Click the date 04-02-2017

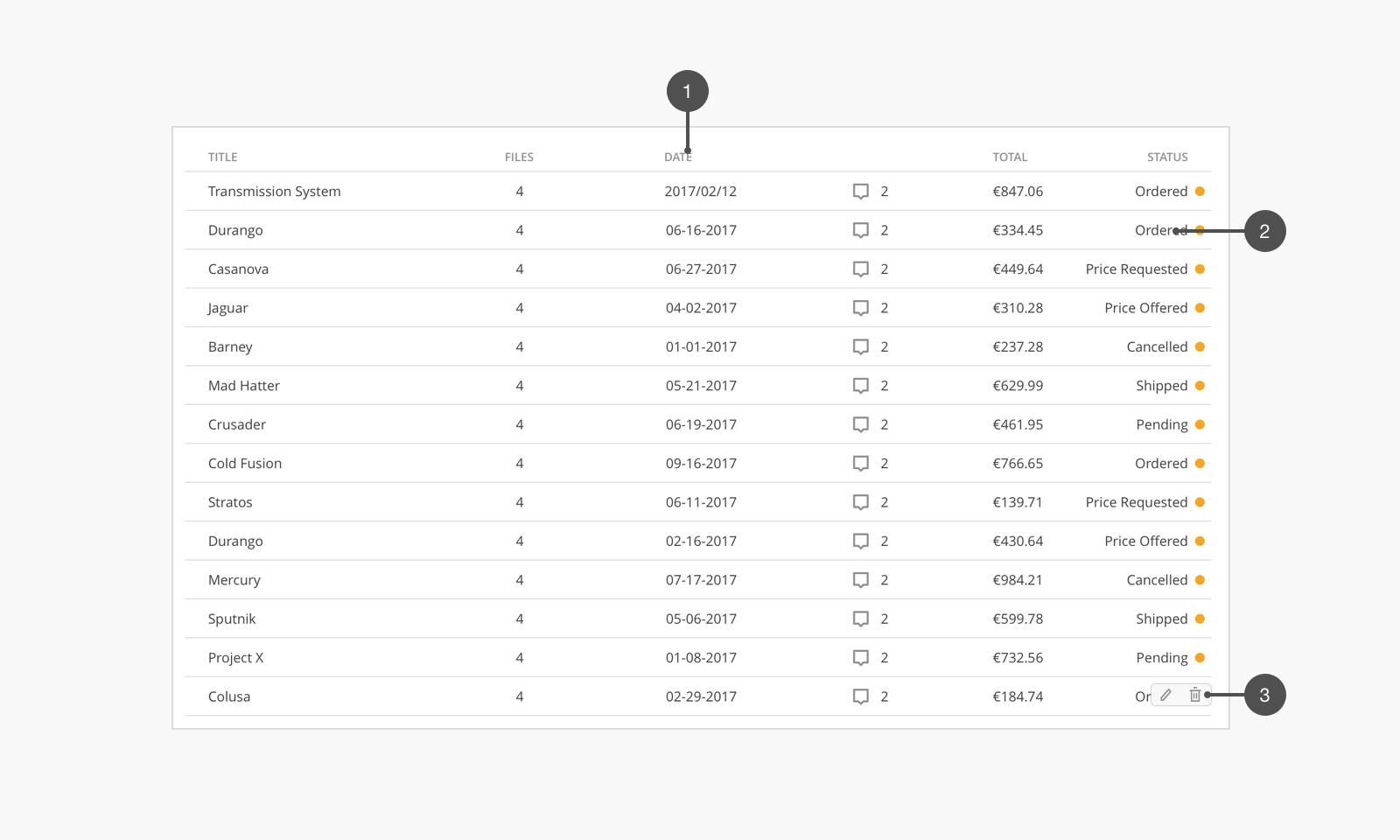pos(701,308)
